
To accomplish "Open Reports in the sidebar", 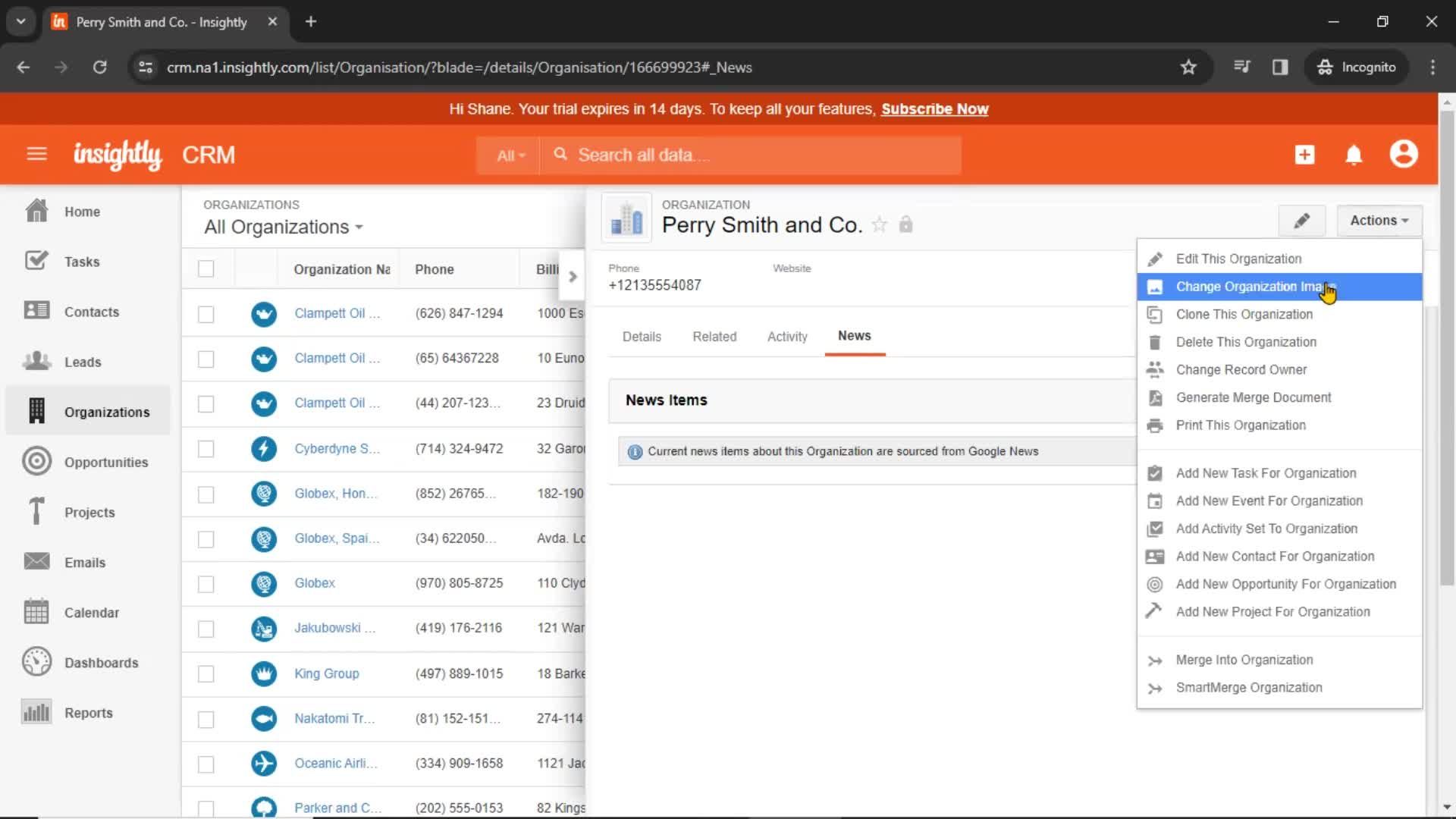I will [88, 712].
